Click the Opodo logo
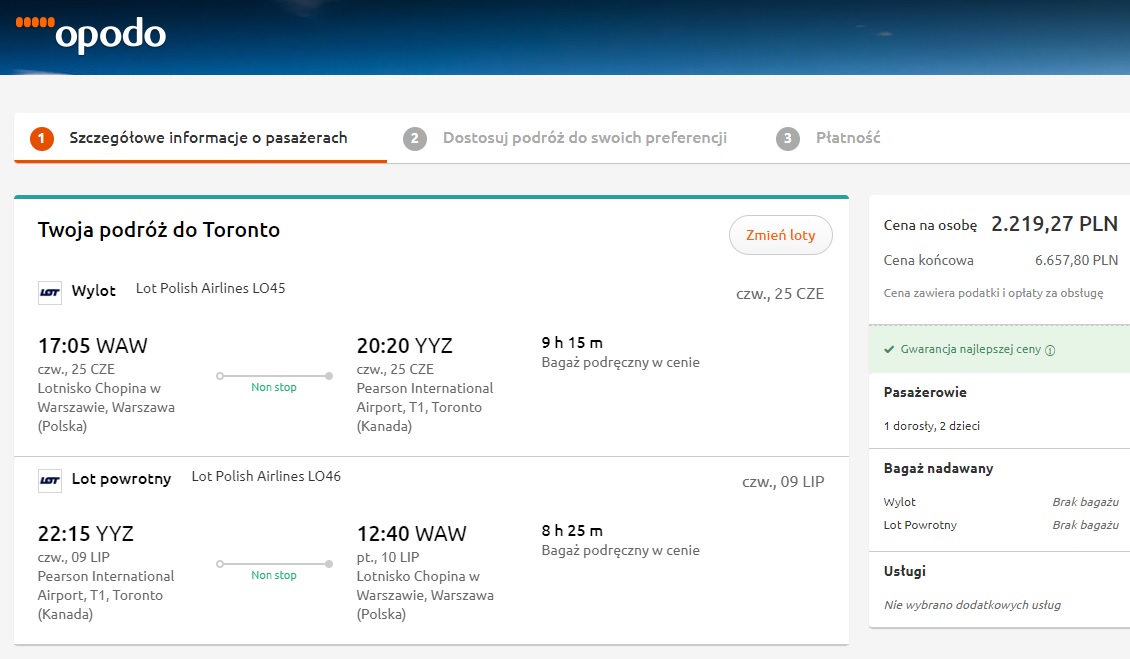The width and height of the screenshot is (1130, 659). pos(91,32)
